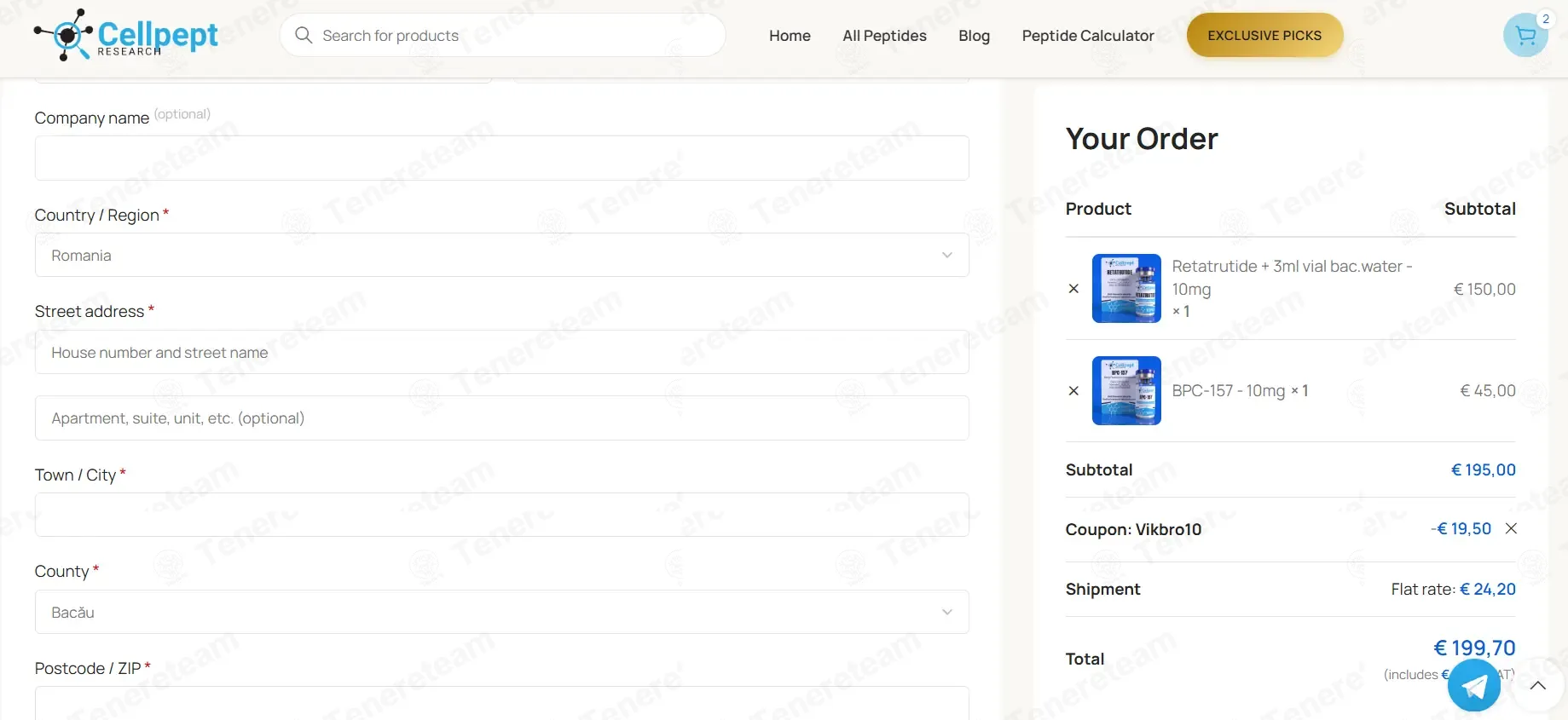Viewport: 1568px width, 720px height.
Task: Click the € 45,00 BPC-157 price
Action: coord(1488,390)
